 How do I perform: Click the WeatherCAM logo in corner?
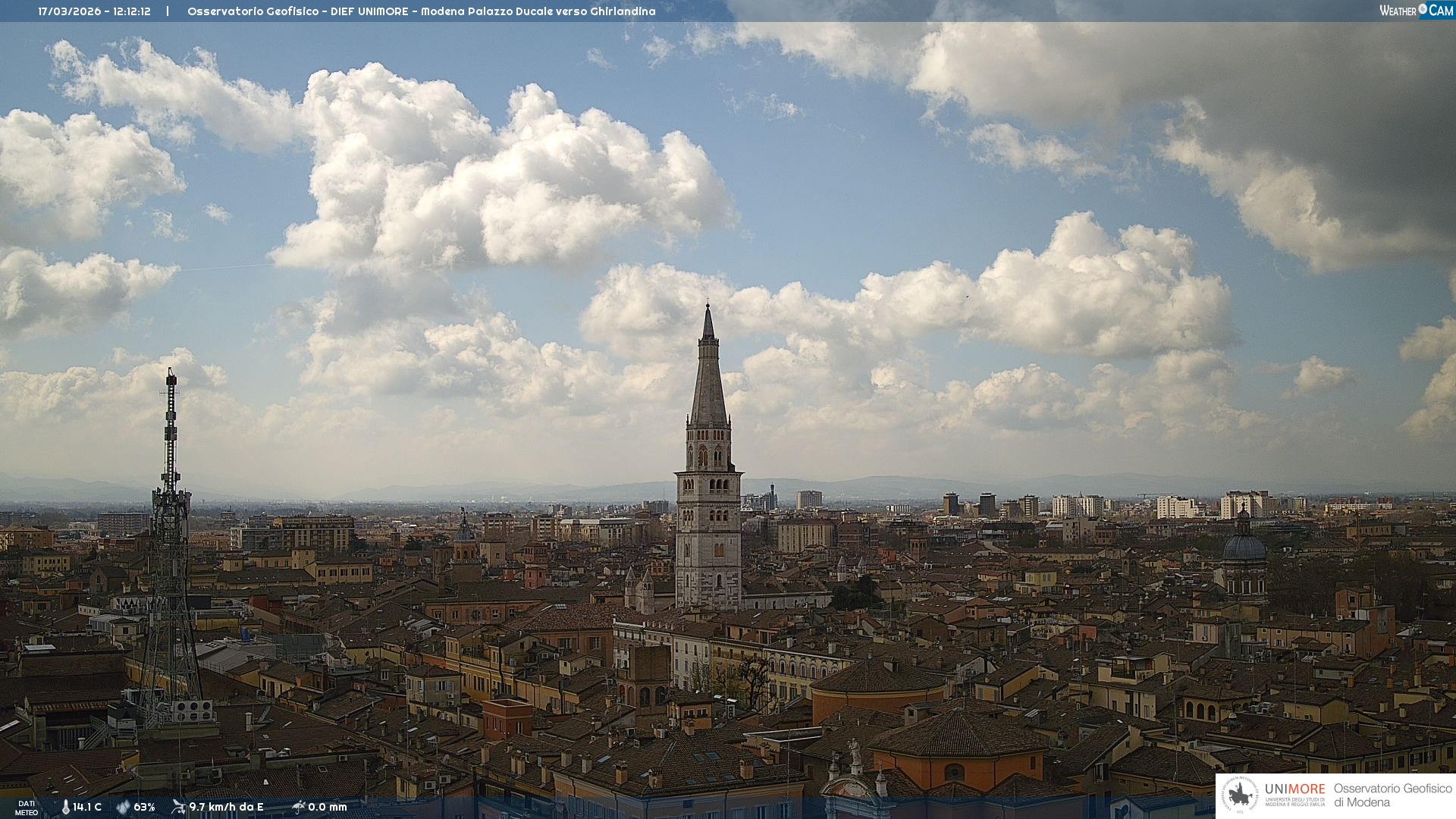pos(1416,11)
